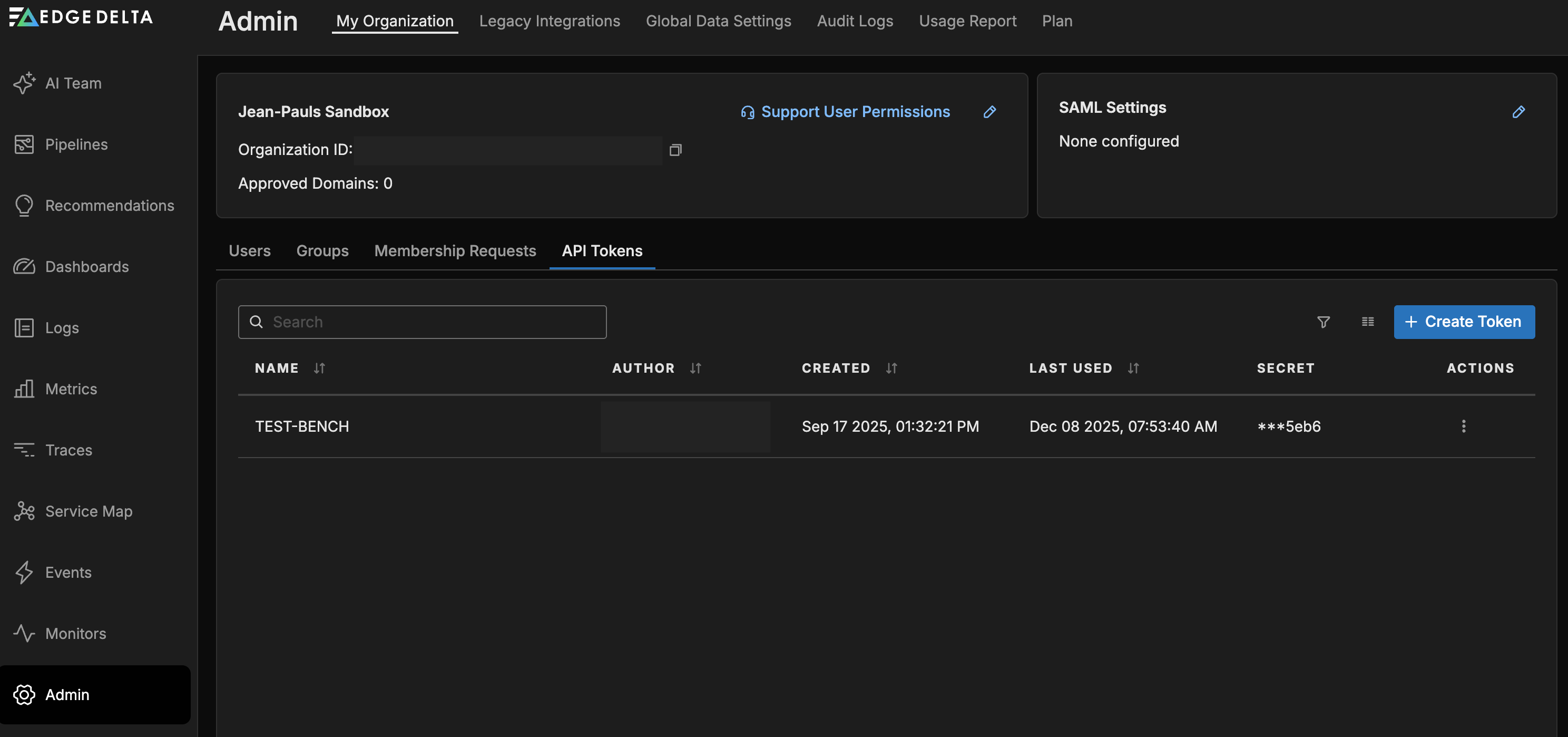This screenshot has width=1568, height=737.
Task: Select the Pipelines sidebar icon
Action: click(x=24, y=144)
